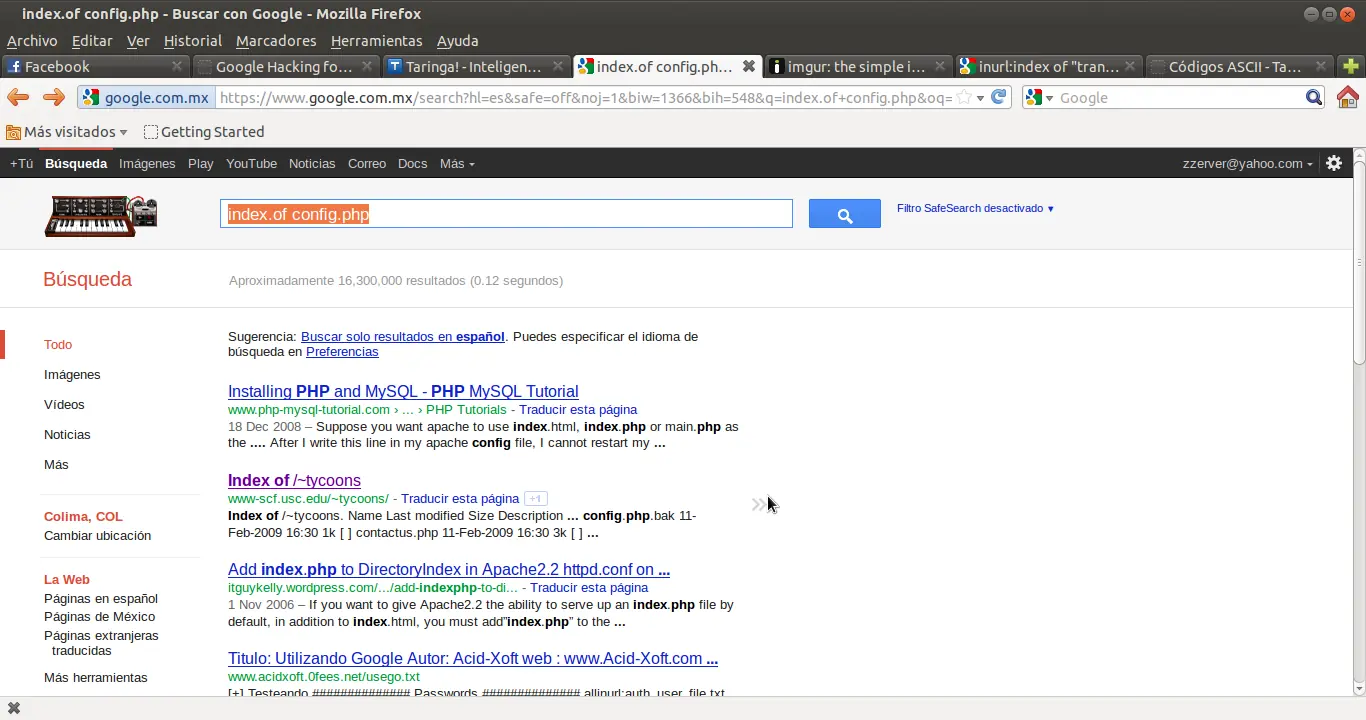
Task: Open Google settings gear icon
Action: [x=1334, y=163]
